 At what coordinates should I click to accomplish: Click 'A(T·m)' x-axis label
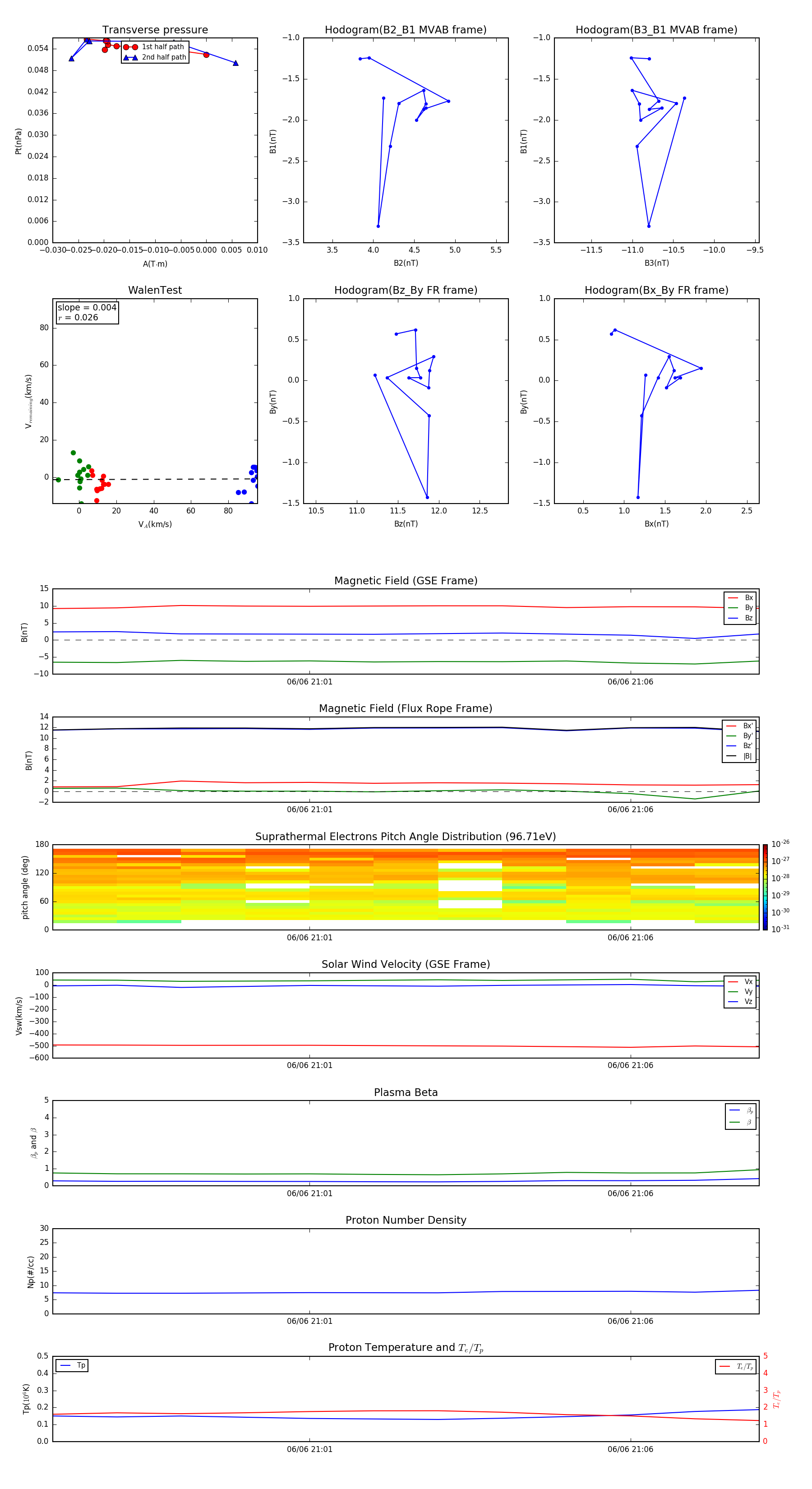click(155, 264)
